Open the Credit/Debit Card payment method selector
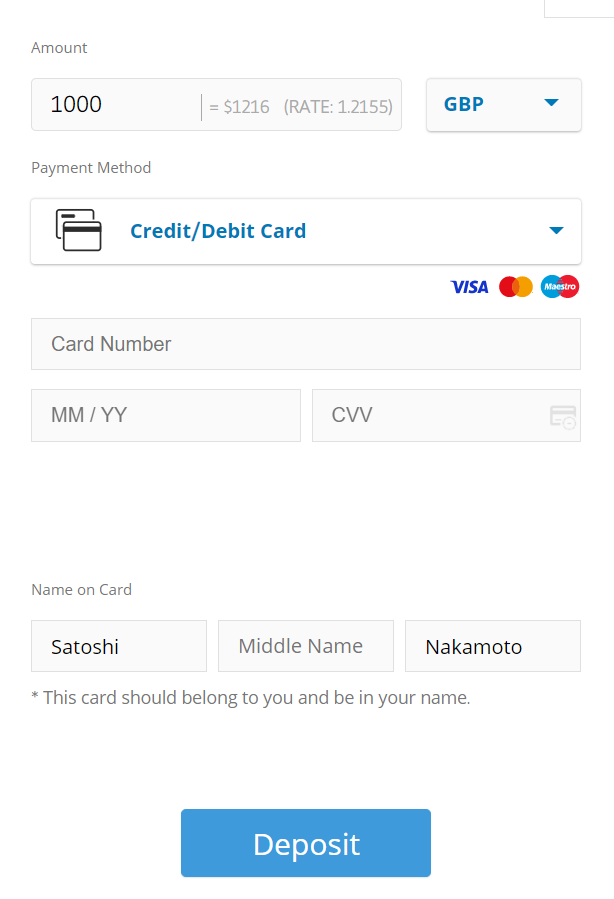This screenshot has width=614, height=899. 306,232
